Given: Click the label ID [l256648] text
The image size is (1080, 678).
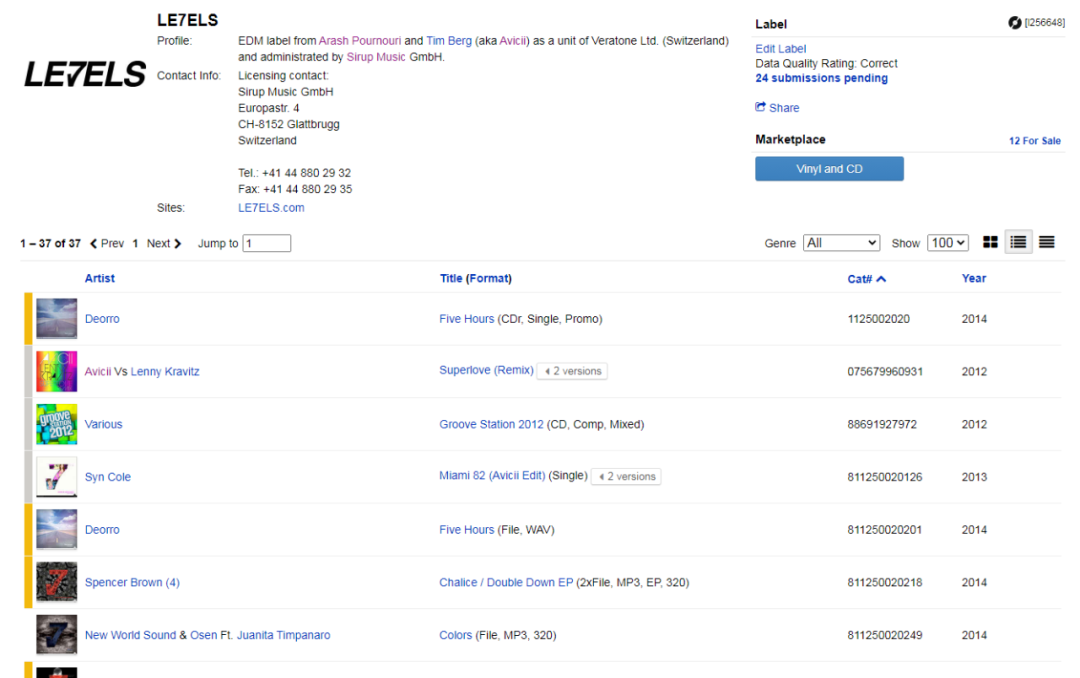Looking at the screenshot, I should [x=1044, y=23].
